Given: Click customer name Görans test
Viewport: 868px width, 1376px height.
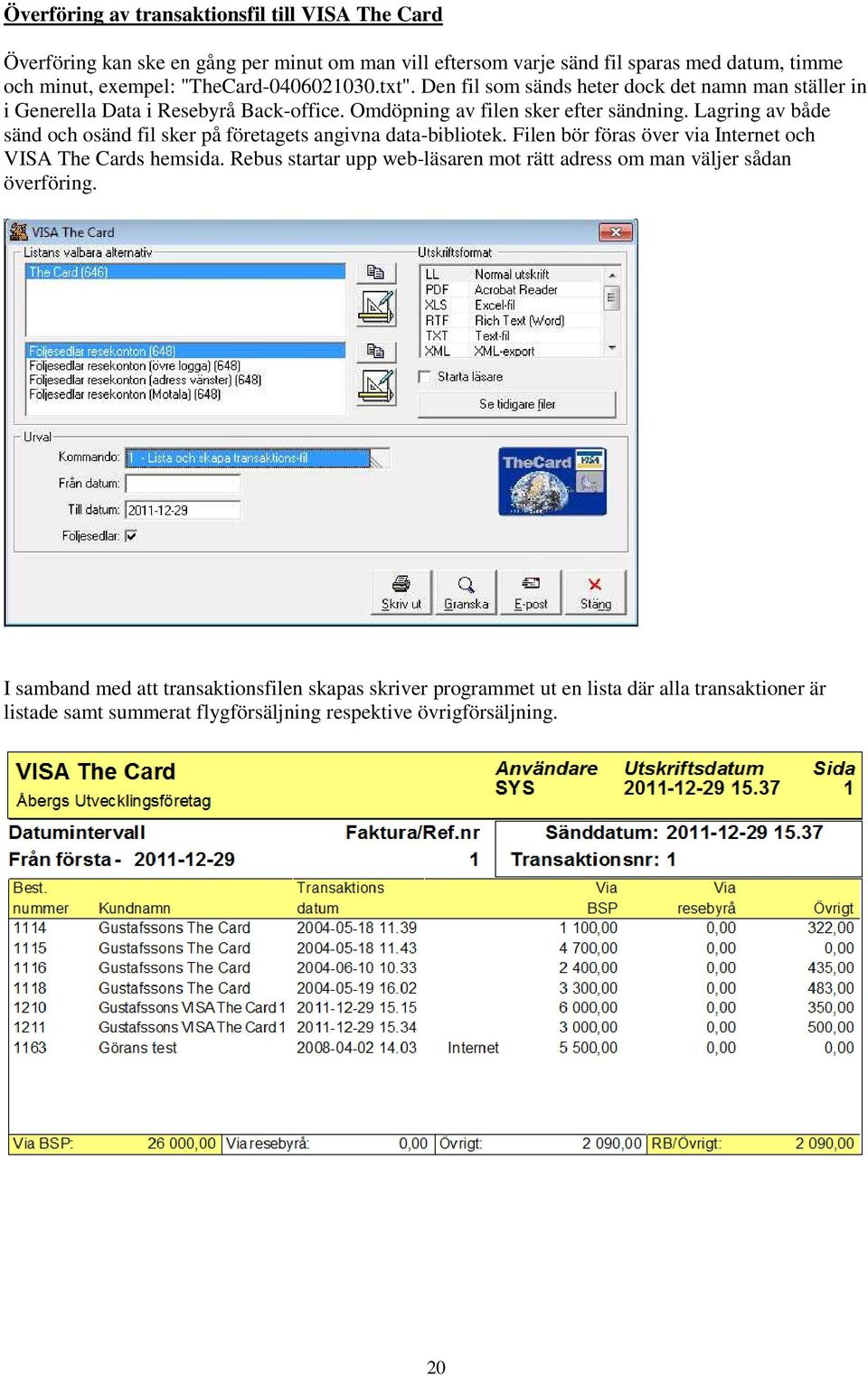Looking at the screenshot, I should click(137, 1047).
